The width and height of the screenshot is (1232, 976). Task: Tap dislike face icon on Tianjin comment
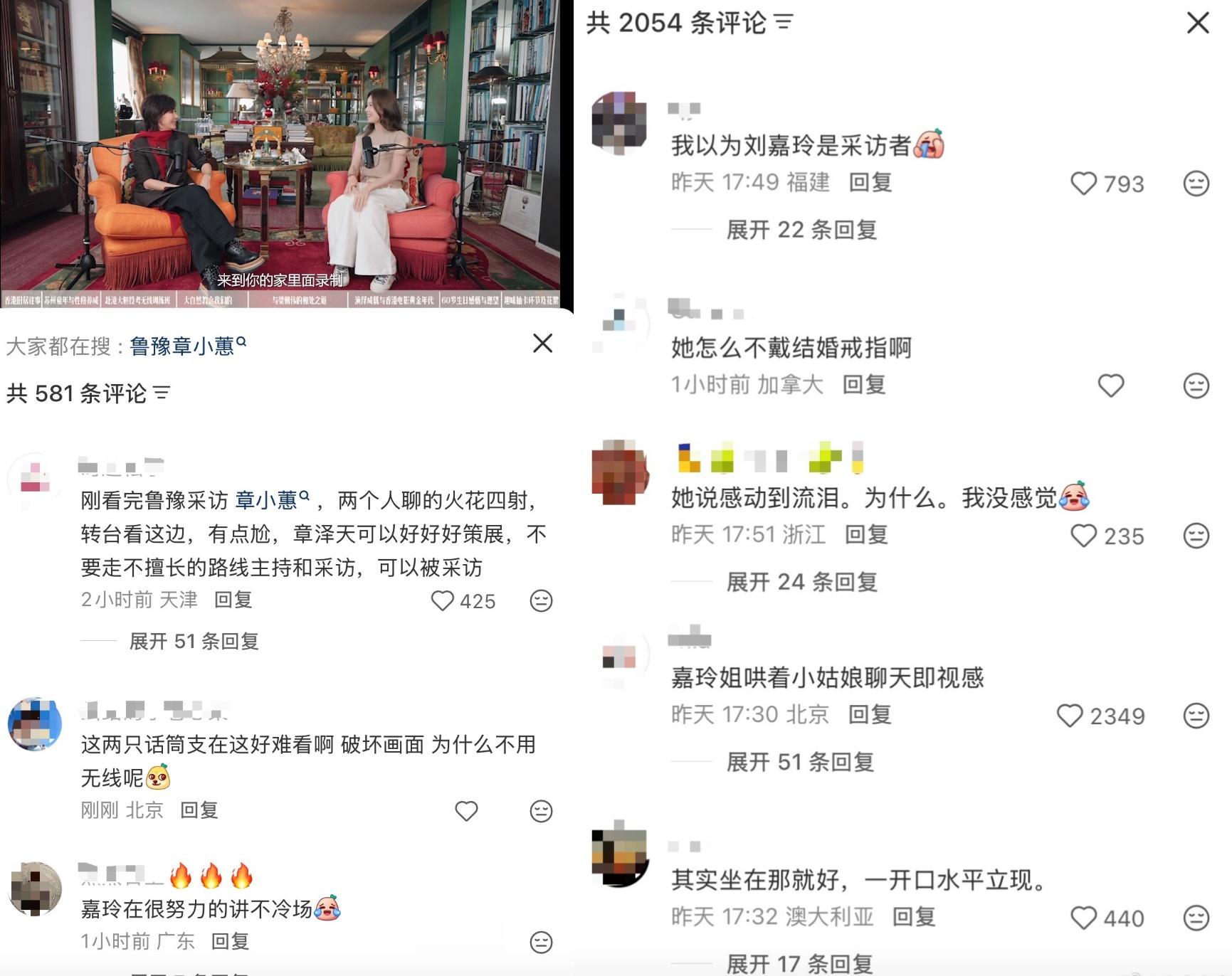(541, 601)
